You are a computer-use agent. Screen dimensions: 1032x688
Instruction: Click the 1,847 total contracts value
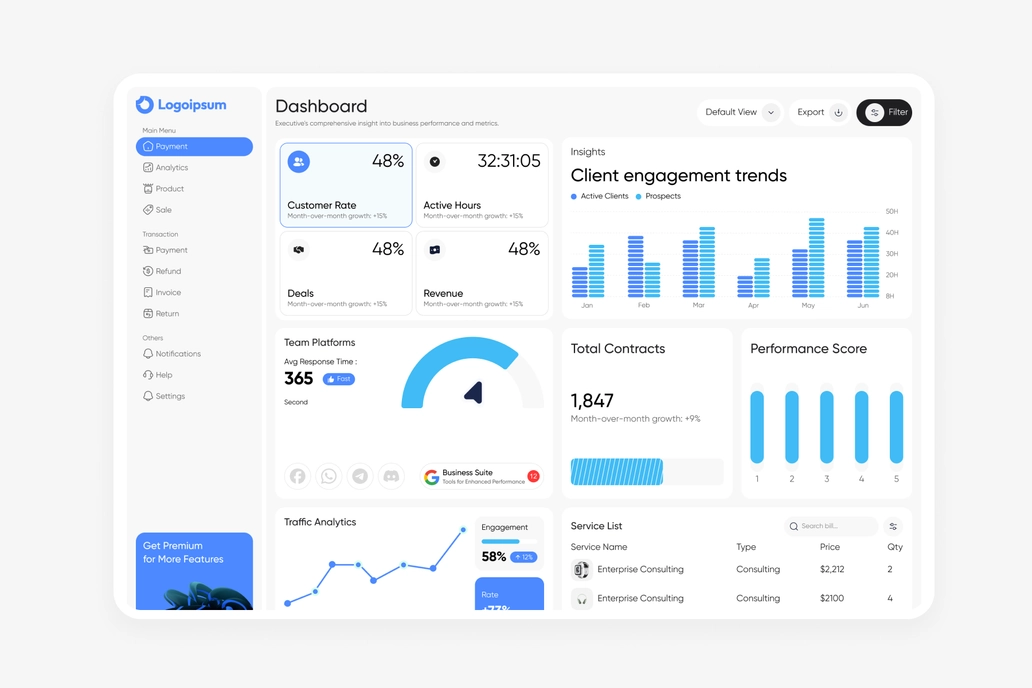coord(592,400)
